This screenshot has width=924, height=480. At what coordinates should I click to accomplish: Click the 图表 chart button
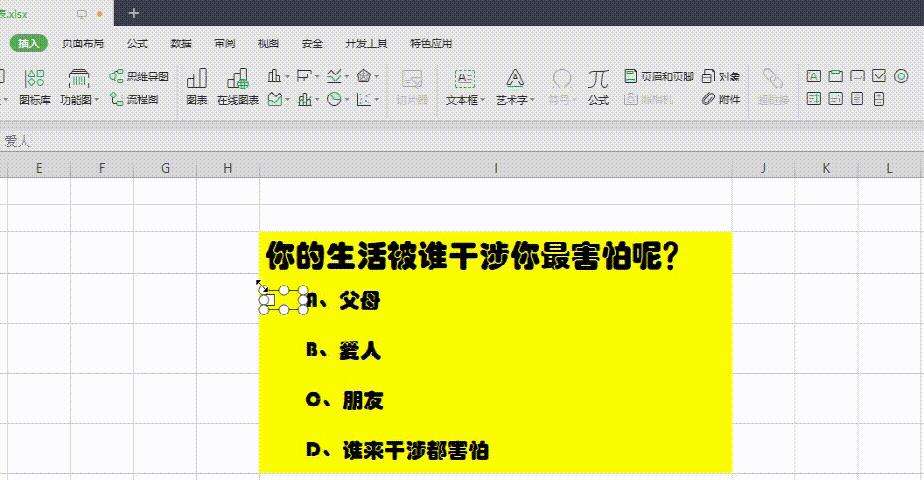tap(197, 87)
